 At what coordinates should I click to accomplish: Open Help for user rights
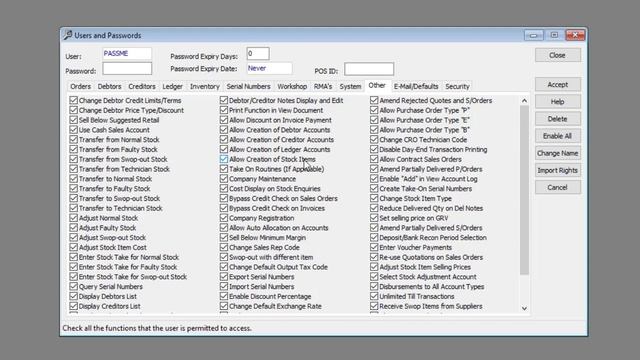click(558, 102)
